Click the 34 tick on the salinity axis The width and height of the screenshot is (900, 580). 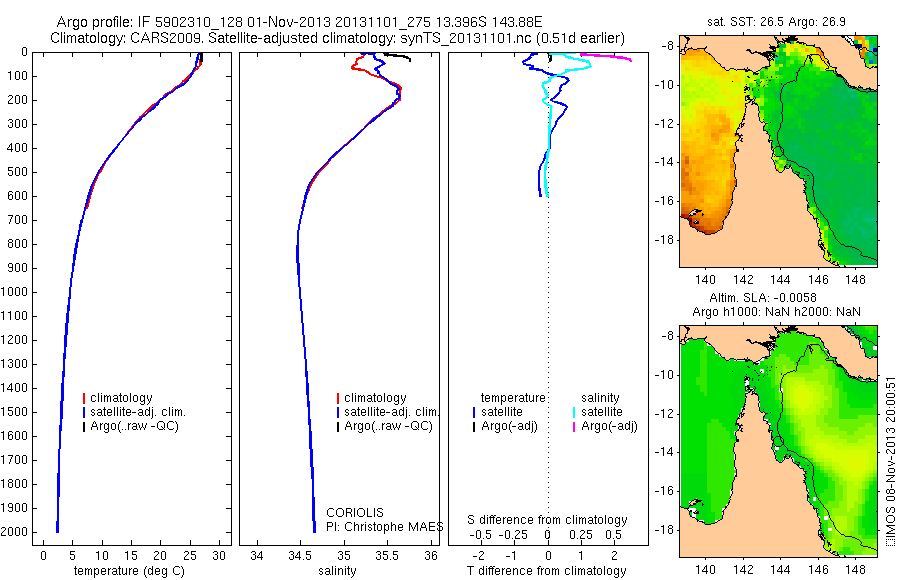pyautogui.click(x=257, y=556)
